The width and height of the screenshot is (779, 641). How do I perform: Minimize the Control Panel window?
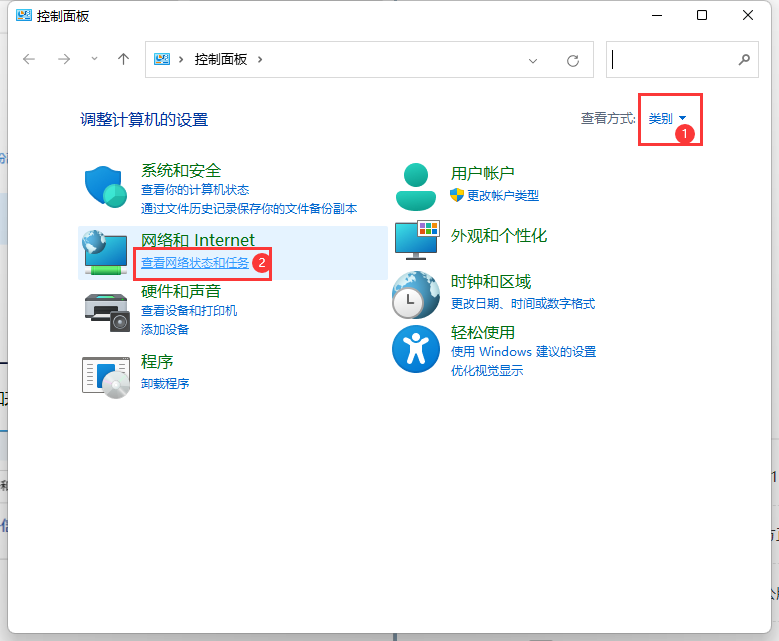(x=657, y=15)
